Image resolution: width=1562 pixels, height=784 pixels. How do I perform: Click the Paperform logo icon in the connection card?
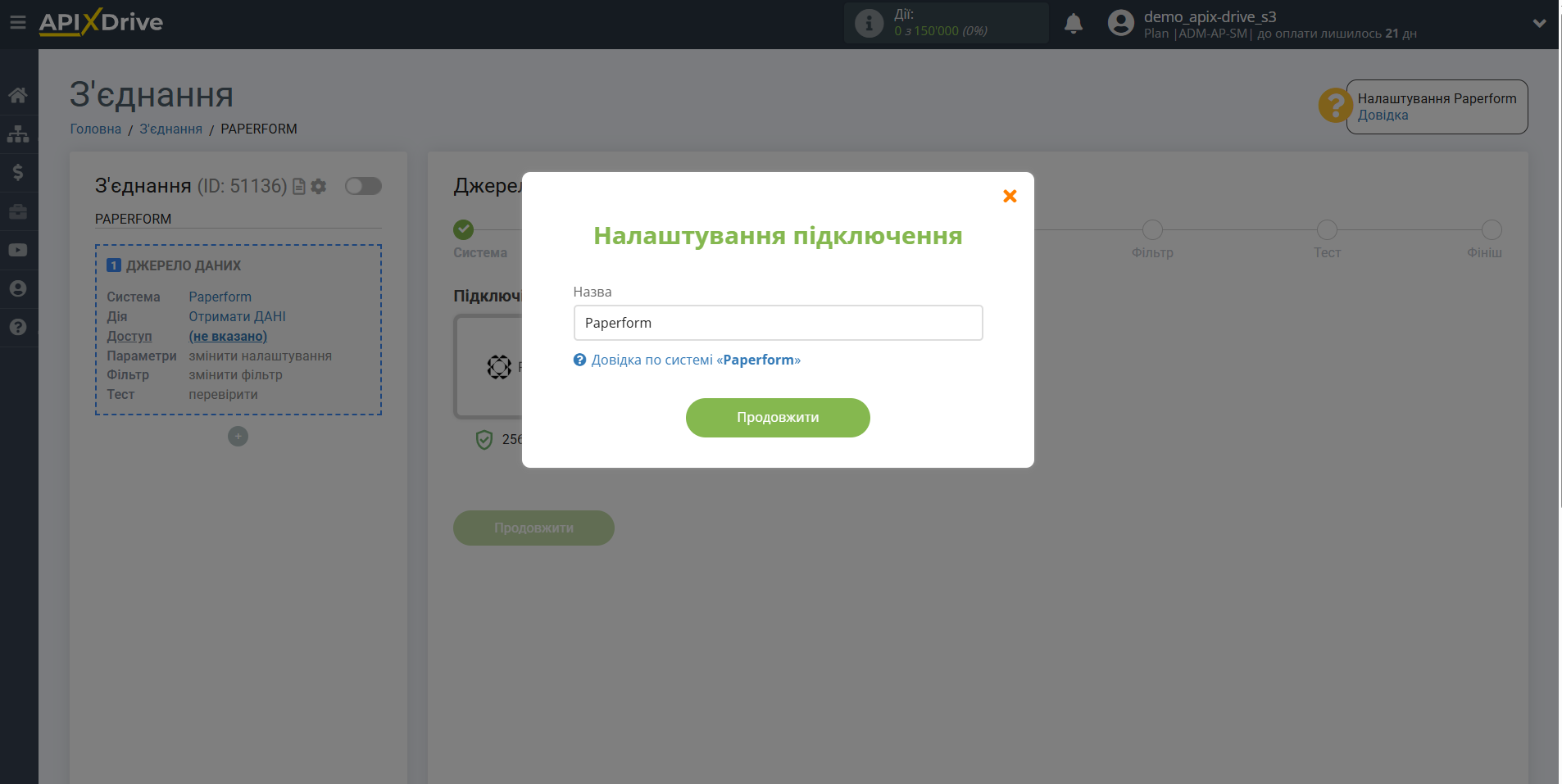pyautogui.click(x=499, y=367)
